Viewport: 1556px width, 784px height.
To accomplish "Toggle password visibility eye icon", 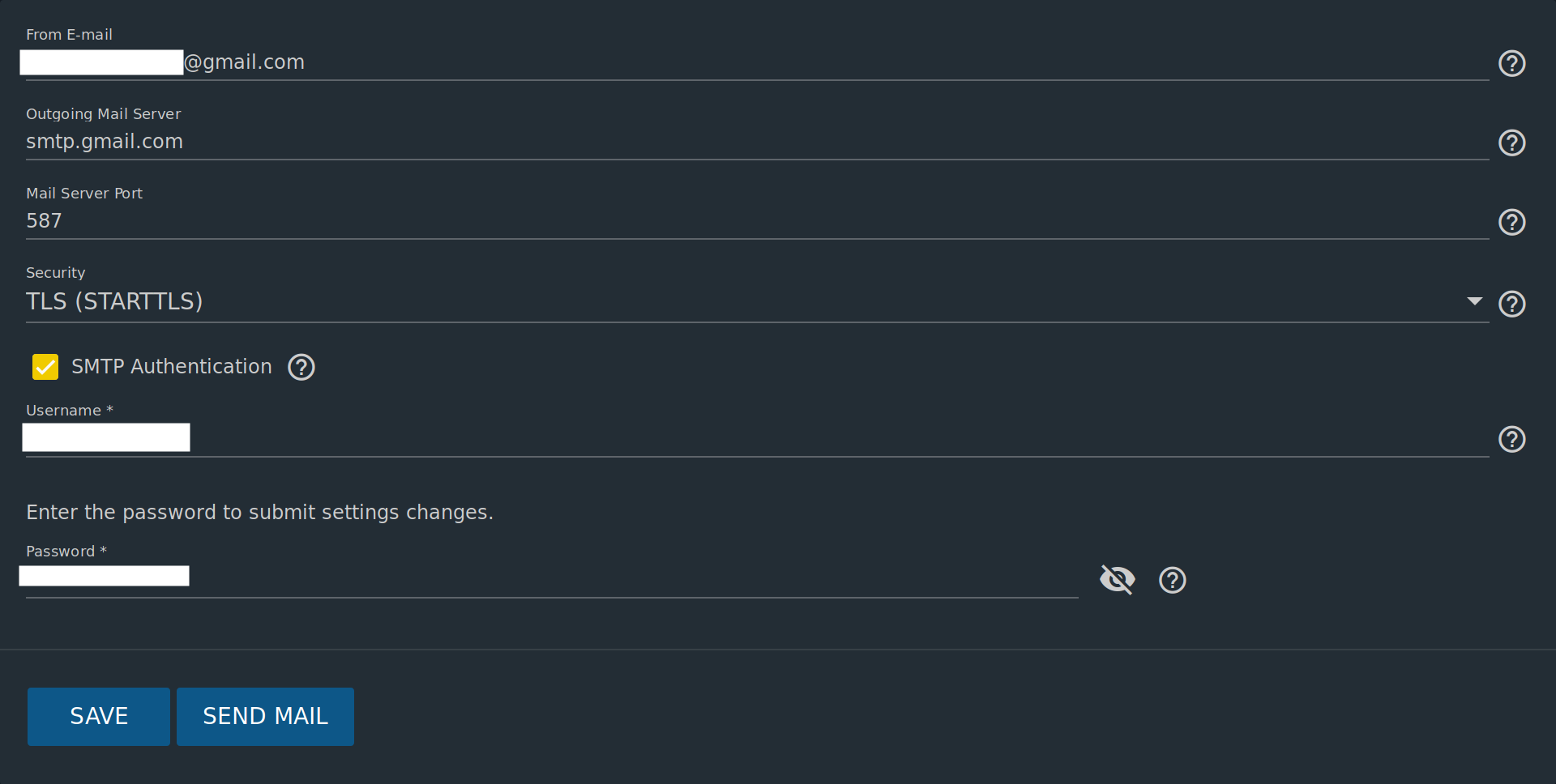I will tap(1117, 580).
